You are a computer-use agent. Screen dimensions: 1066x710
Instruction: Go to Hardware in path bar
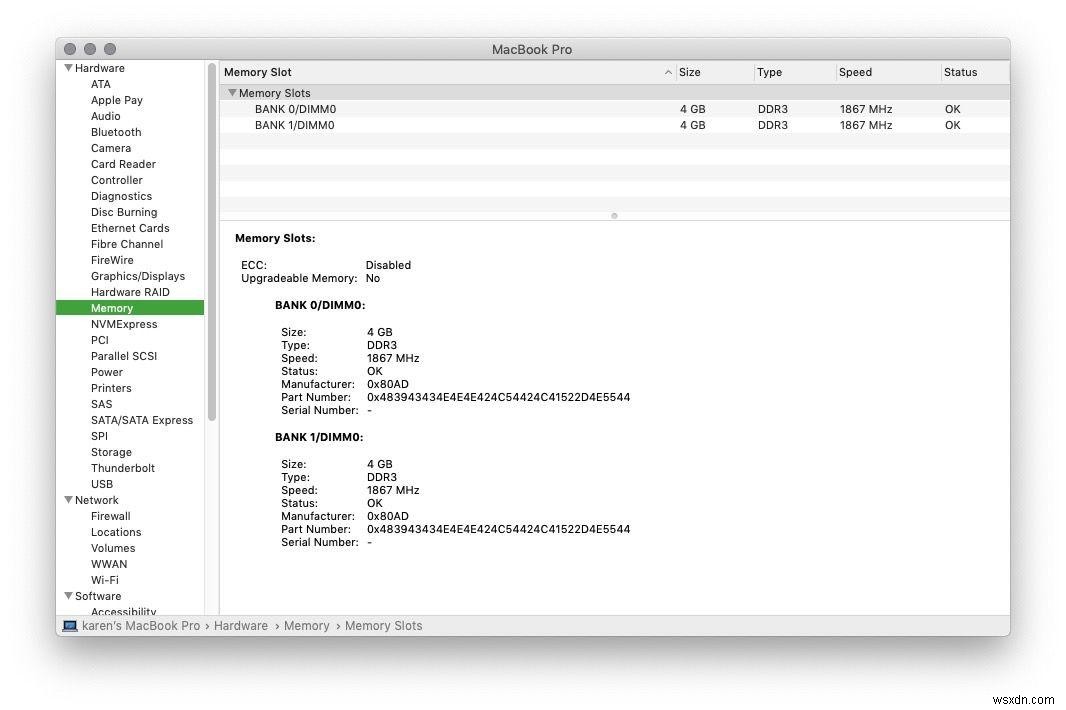coord(241,626)
